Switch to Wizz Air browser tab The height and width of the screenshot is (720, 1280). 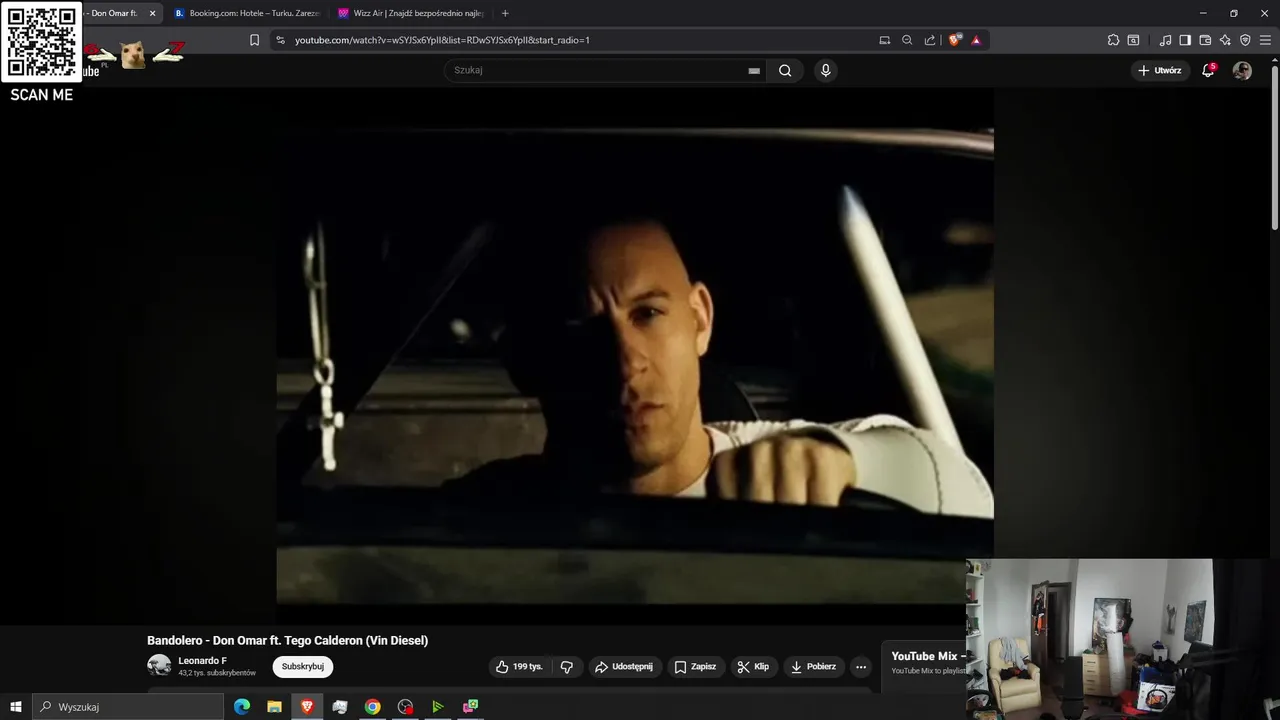[x=411, y=13]
